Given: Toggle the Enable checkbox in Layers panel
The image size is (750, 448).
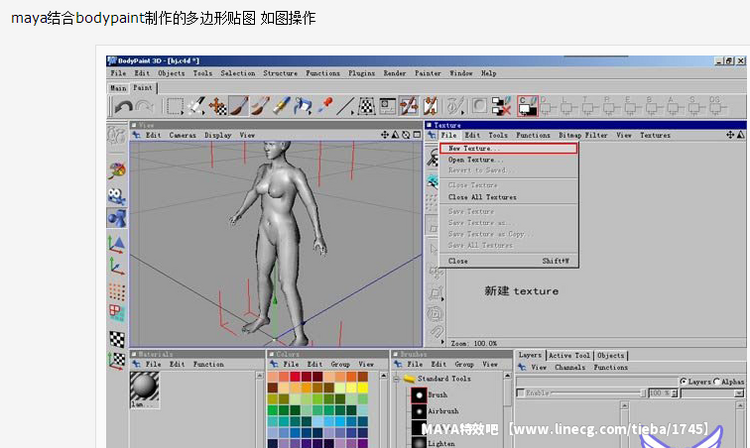Looking at the screenshot, I should click(521, 393).
